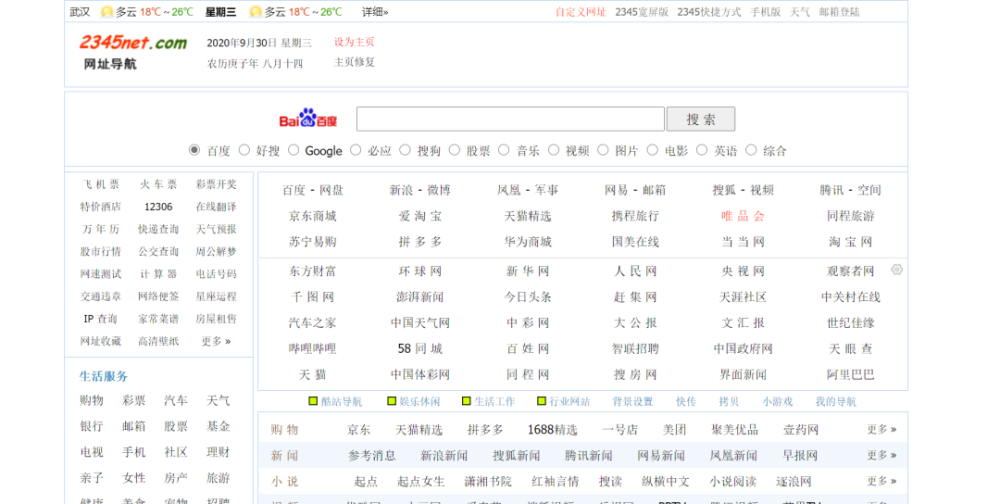Image resolution: width=1000 pixels, height=504 pixels.
Task: Open 银行 under 生活服务
Action: (91, 426)
